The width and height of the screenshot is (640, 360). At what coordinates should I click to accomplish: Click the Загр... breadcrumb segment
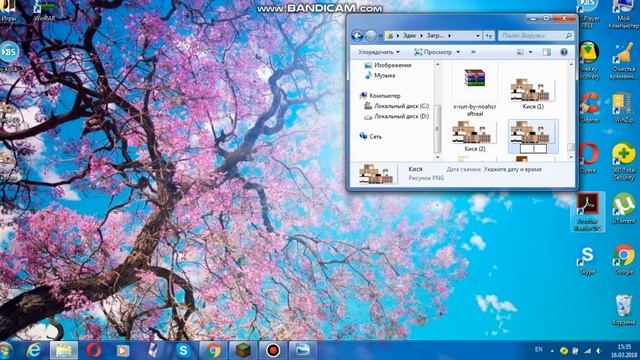[435, 36]
